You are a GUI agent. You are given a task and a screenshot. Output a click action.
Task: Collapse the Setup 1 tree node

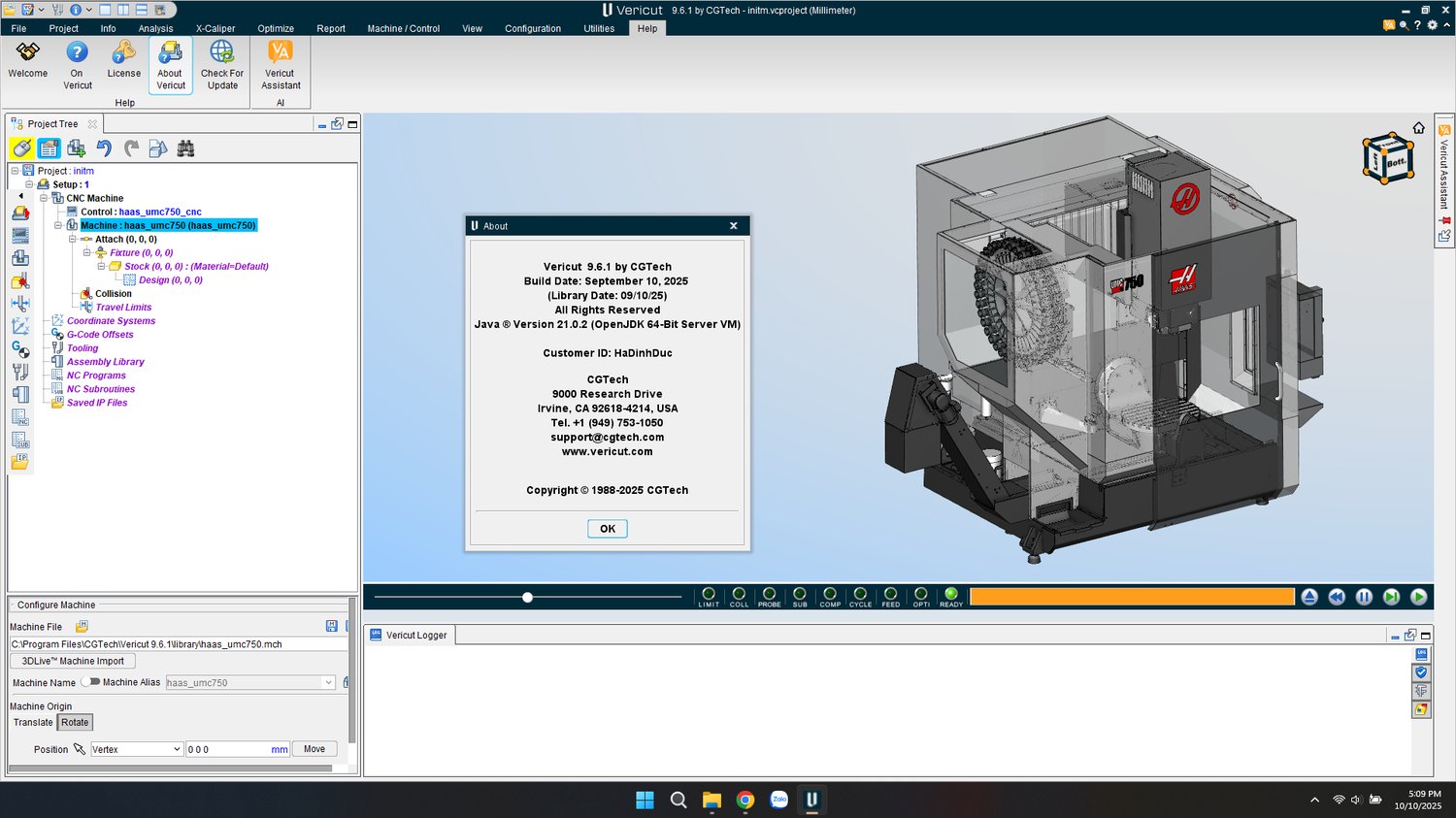click(29, 184)
